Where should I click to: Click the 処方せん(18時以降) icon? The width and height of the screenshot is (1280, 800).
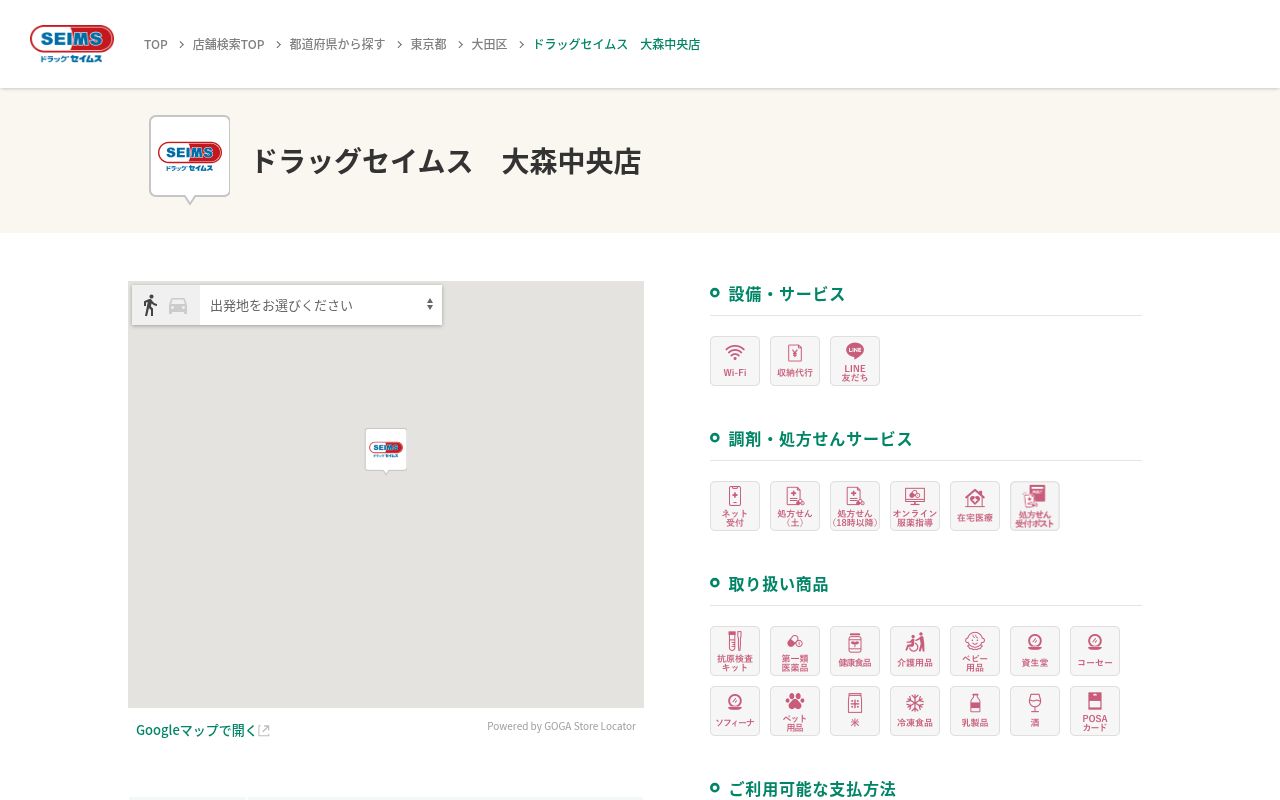point(855,506)
